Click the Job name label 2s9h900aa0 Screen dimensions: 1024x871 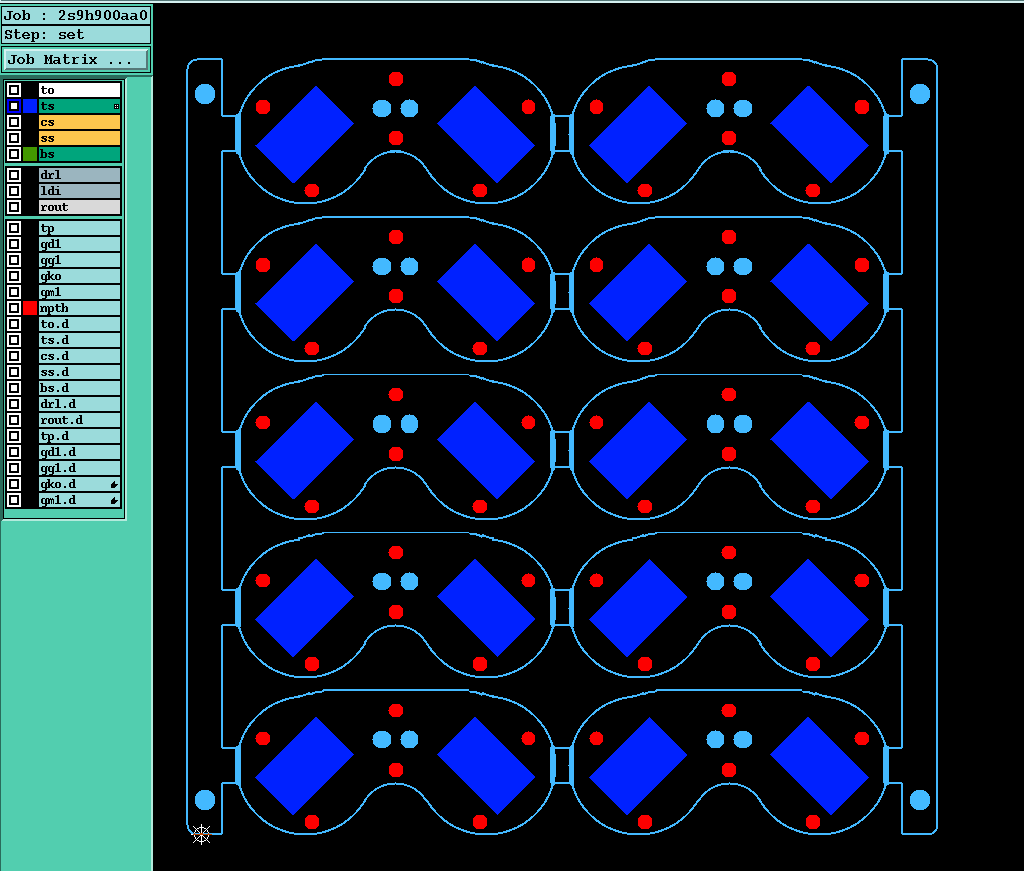coord(76,15)
